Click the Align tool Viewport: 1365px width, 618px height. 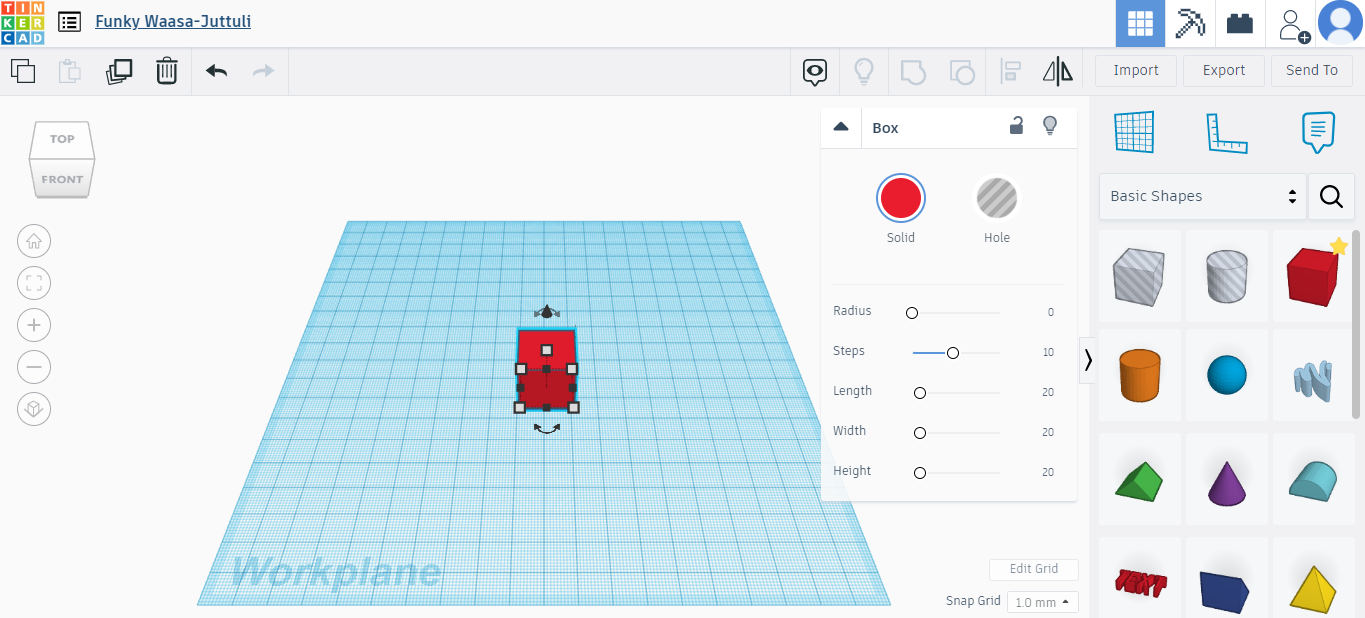[x=1011, y=71]
